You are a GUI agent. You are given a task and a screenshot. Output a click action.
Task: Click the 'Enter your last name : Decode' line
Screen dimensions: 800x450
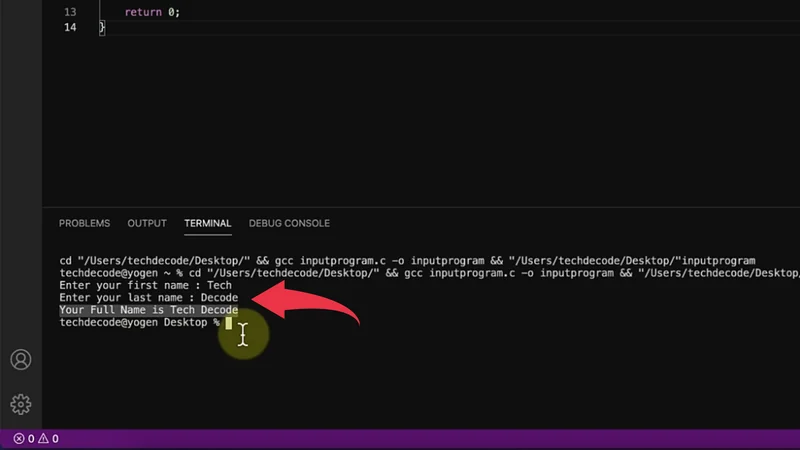pos(148,298)
